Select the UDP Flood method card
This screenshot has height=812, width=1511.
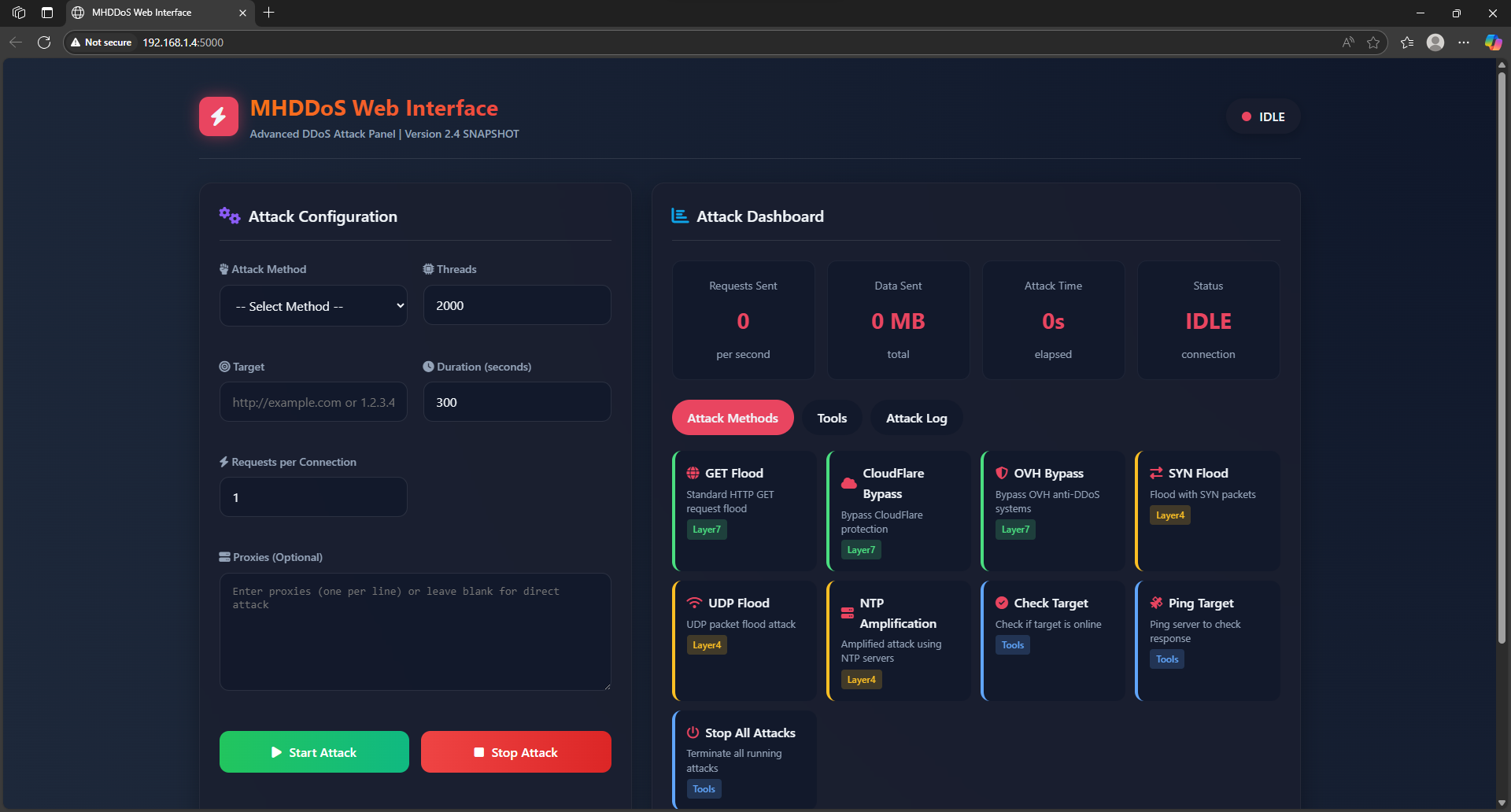744,640
